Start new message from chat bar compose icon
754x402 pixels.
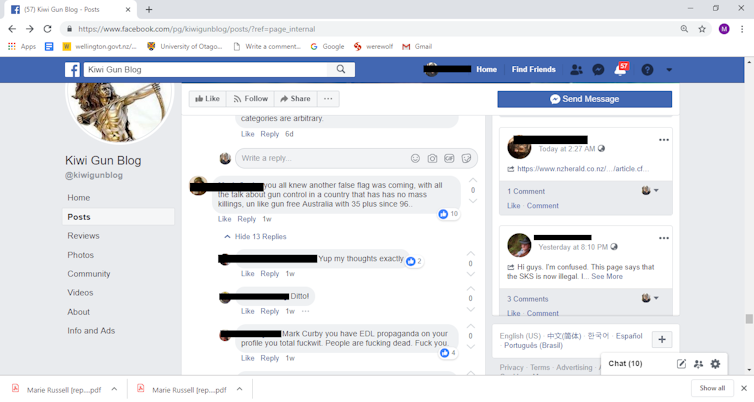click(681, 364)
